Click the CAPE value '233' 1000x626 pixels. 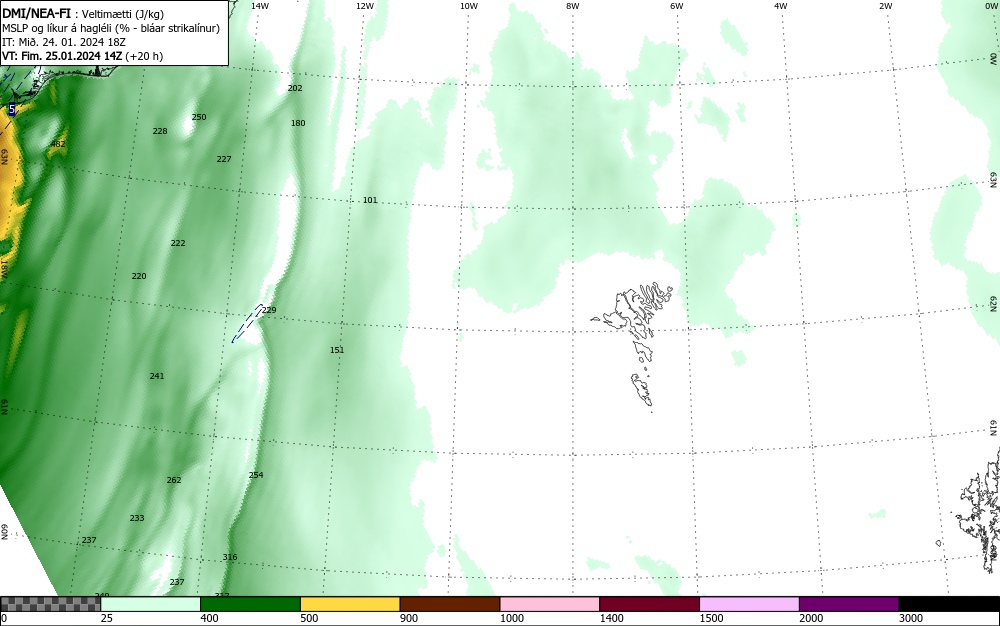137,518
